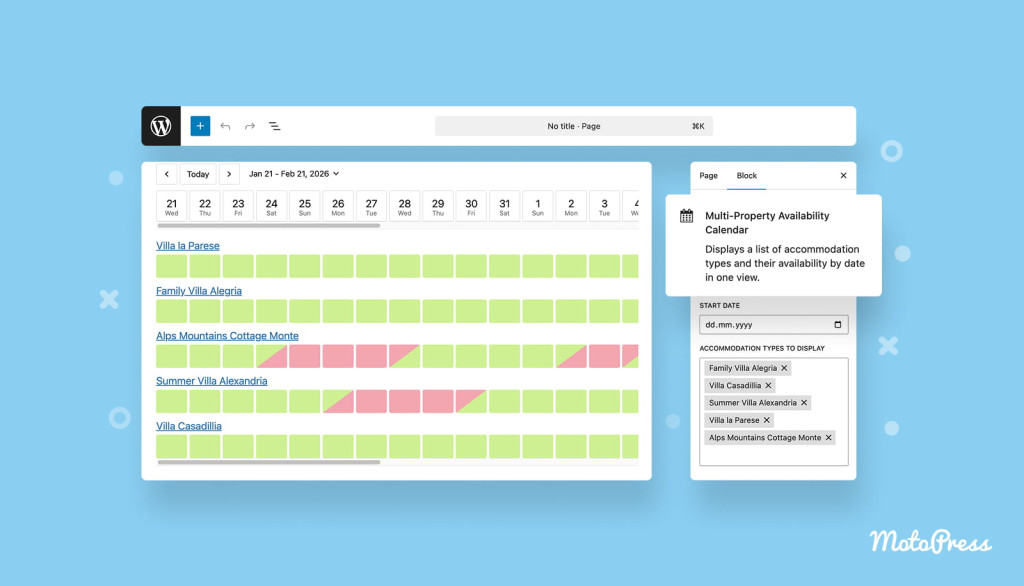Click the Start Date input field
Image resolution: width=1024 pixels, height=586 pixels.
point(765,325)
